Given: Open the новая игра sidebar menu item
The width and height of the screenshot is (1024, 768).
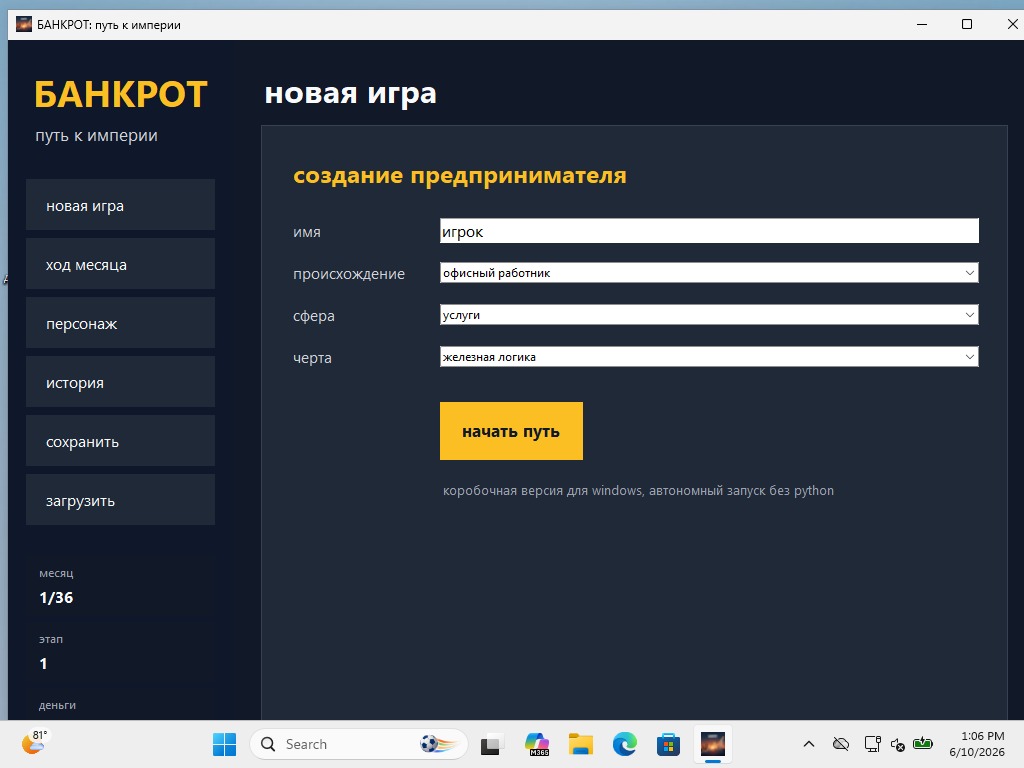Looking at the screenshot, I should pos(120,205).
